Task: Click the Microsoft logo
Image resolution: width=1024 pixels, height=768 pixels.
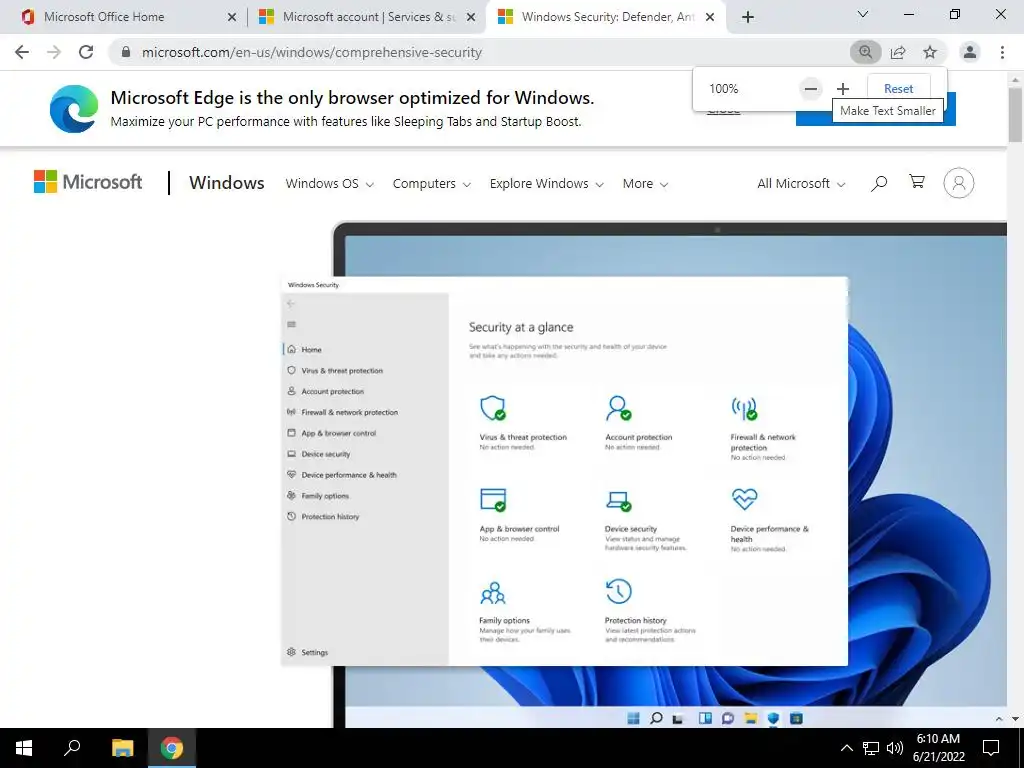Action: click(x=88, y=182)
